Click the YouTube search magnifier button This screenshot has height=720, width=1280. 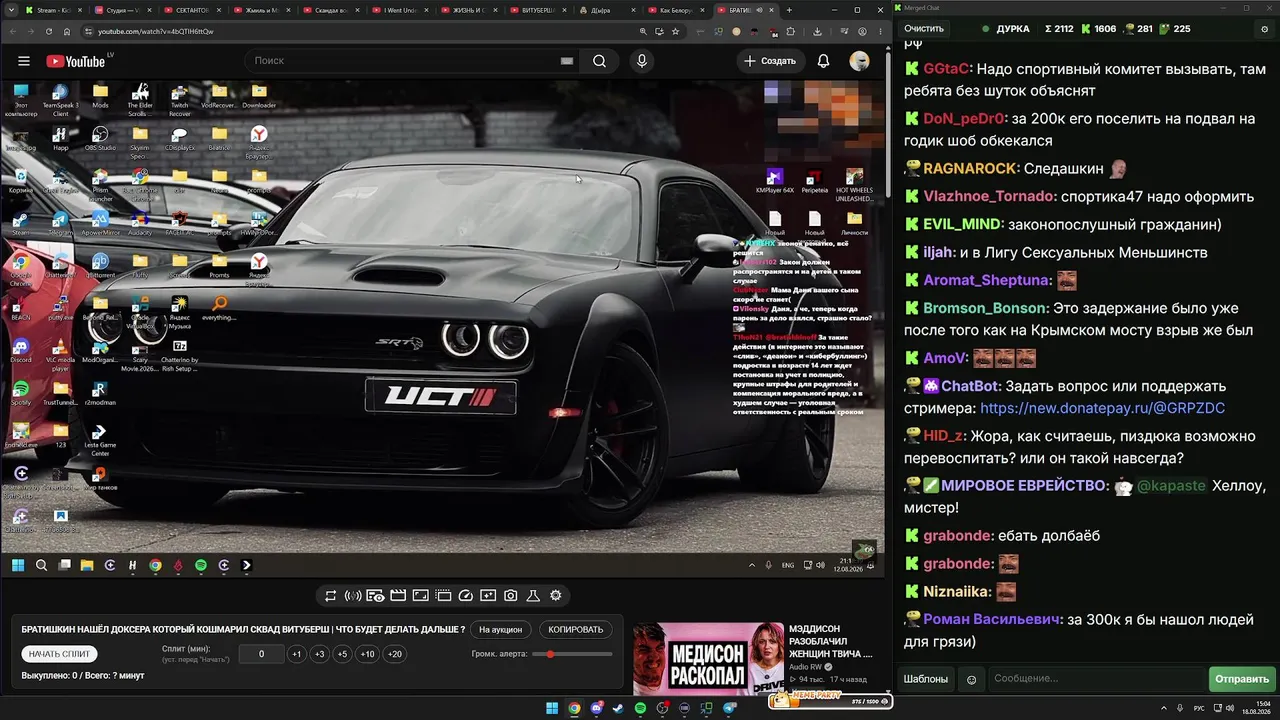click(599, 61)
